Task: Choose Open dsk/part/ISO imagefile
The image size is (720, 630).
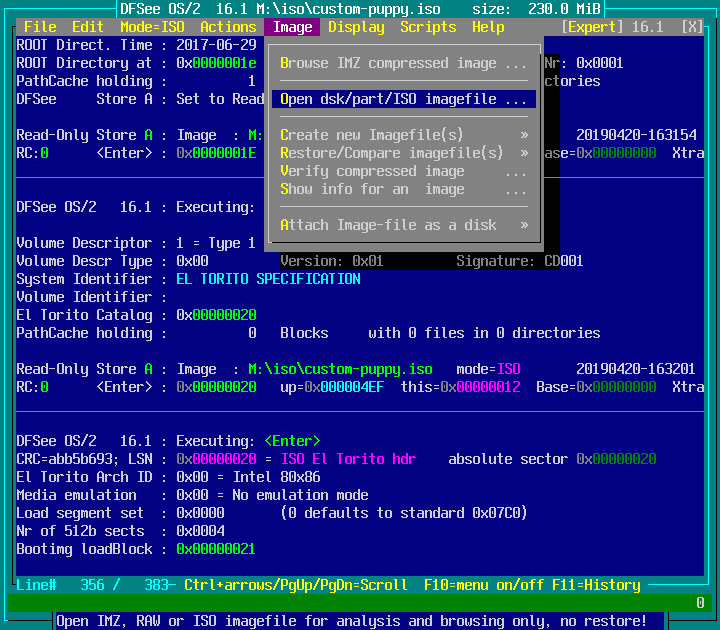Action: pyautogui.click(x=403, y=99)
